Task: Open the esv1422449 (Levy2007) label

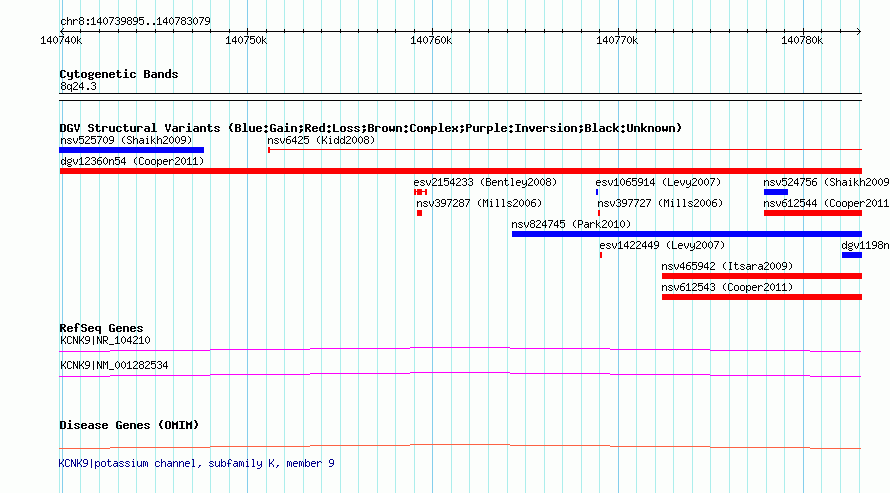Action: [x=662, y=245]
